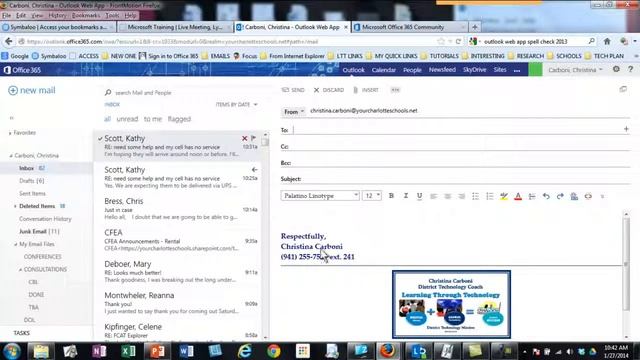640x360 pixels.
Task: Undo the last edit in message
Action: pos(546,196)
